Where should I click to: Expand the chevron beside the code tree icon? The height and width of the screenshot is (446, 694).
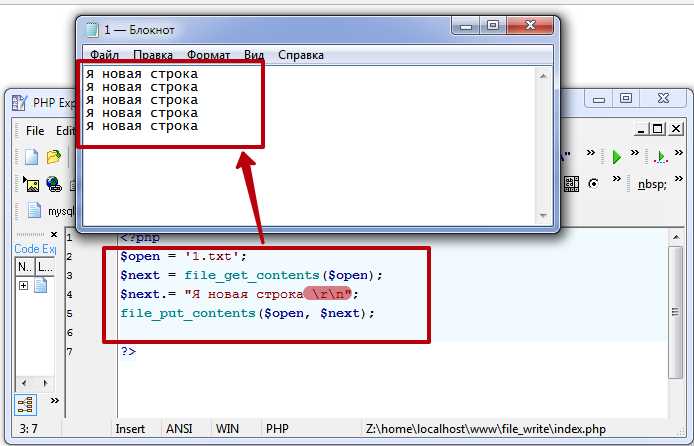pos(54,400)
